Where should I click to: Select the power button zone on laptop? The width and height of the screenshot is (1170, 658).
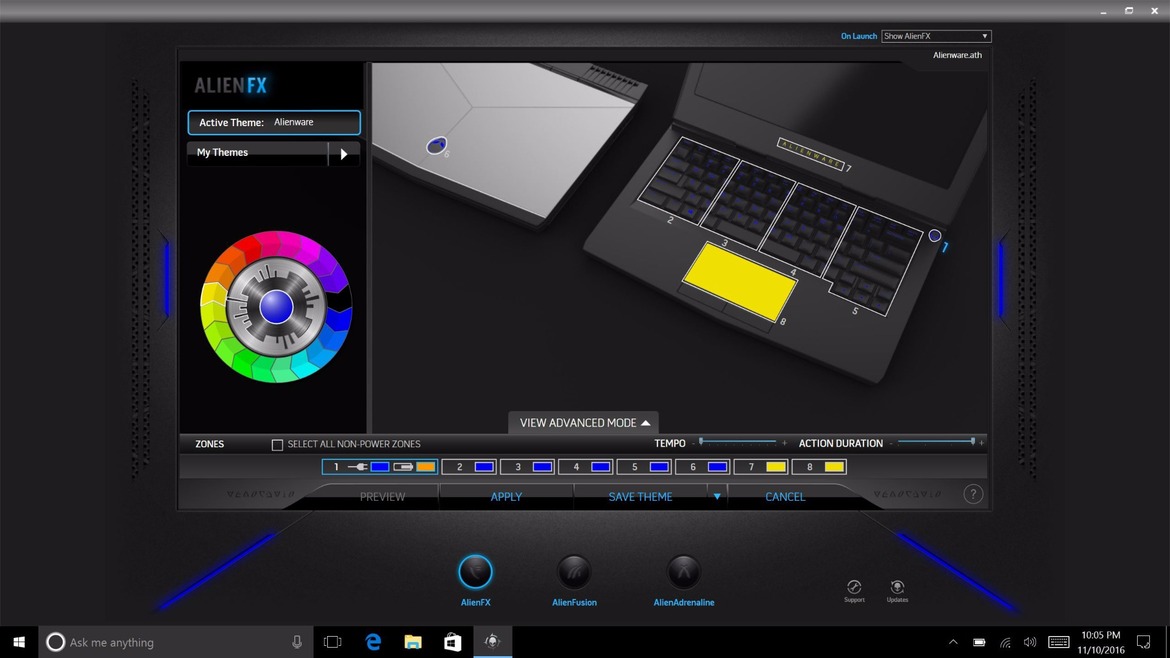point(934,236)
